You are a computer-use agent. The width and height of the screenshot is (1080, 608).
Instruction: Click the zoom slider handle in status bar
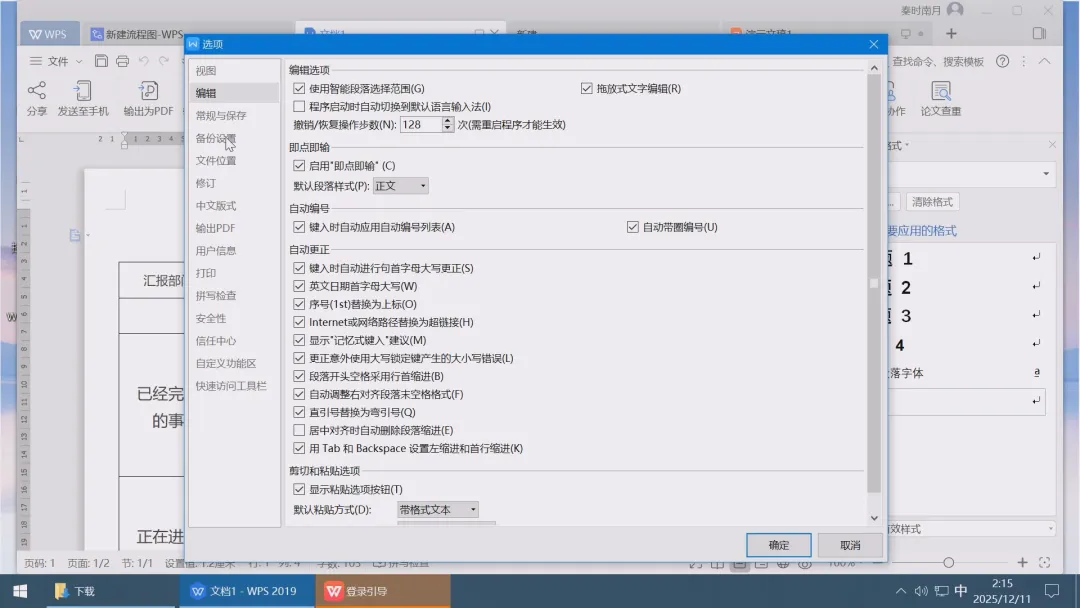click(948, 563)
